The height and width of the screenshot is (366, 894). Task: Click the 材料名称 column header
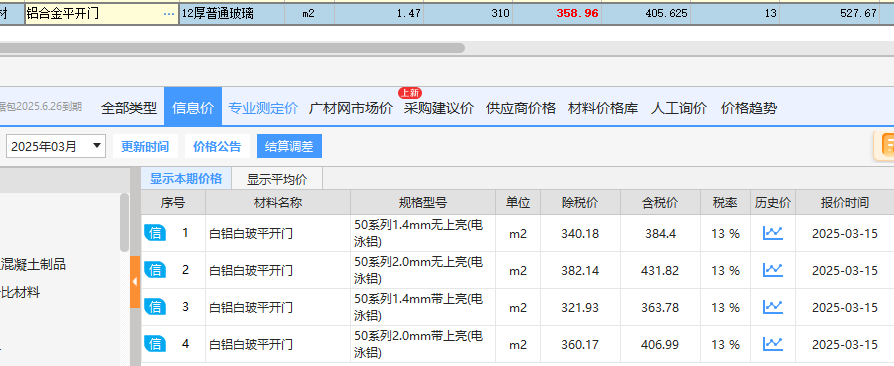pos(278,202)
